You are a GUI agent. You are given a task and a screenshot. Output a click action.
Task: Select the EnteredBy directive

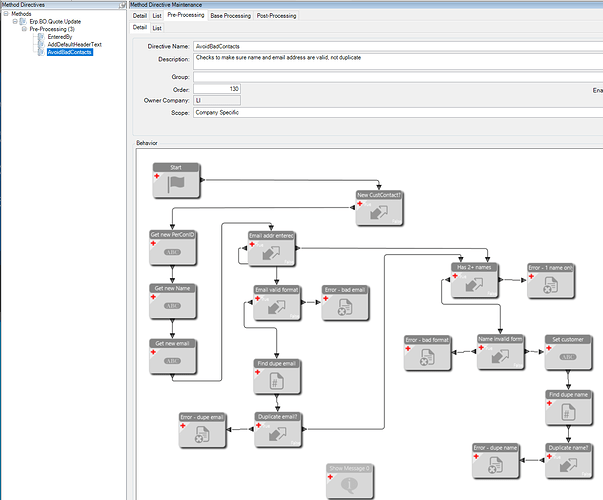coord(60,37)
